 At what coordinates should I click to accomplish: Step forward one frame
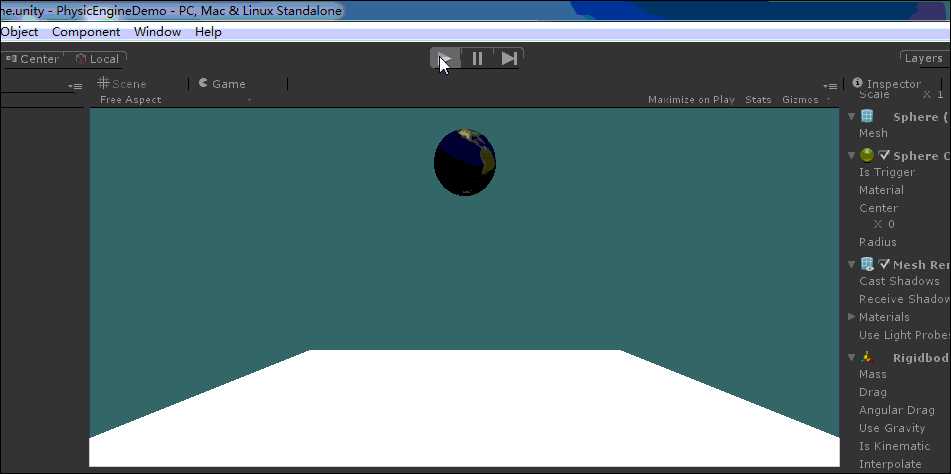pos(509,58)
